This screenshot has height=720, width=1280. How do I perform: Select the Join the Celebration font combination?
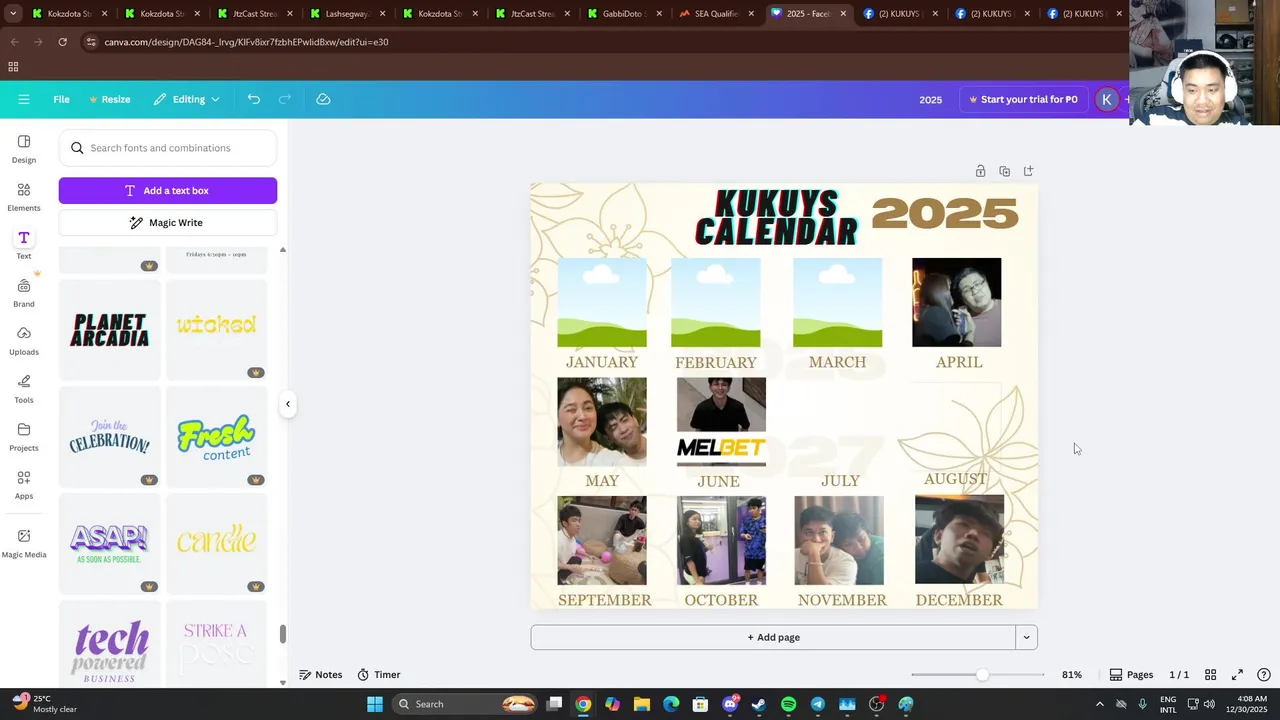[109, 438]
